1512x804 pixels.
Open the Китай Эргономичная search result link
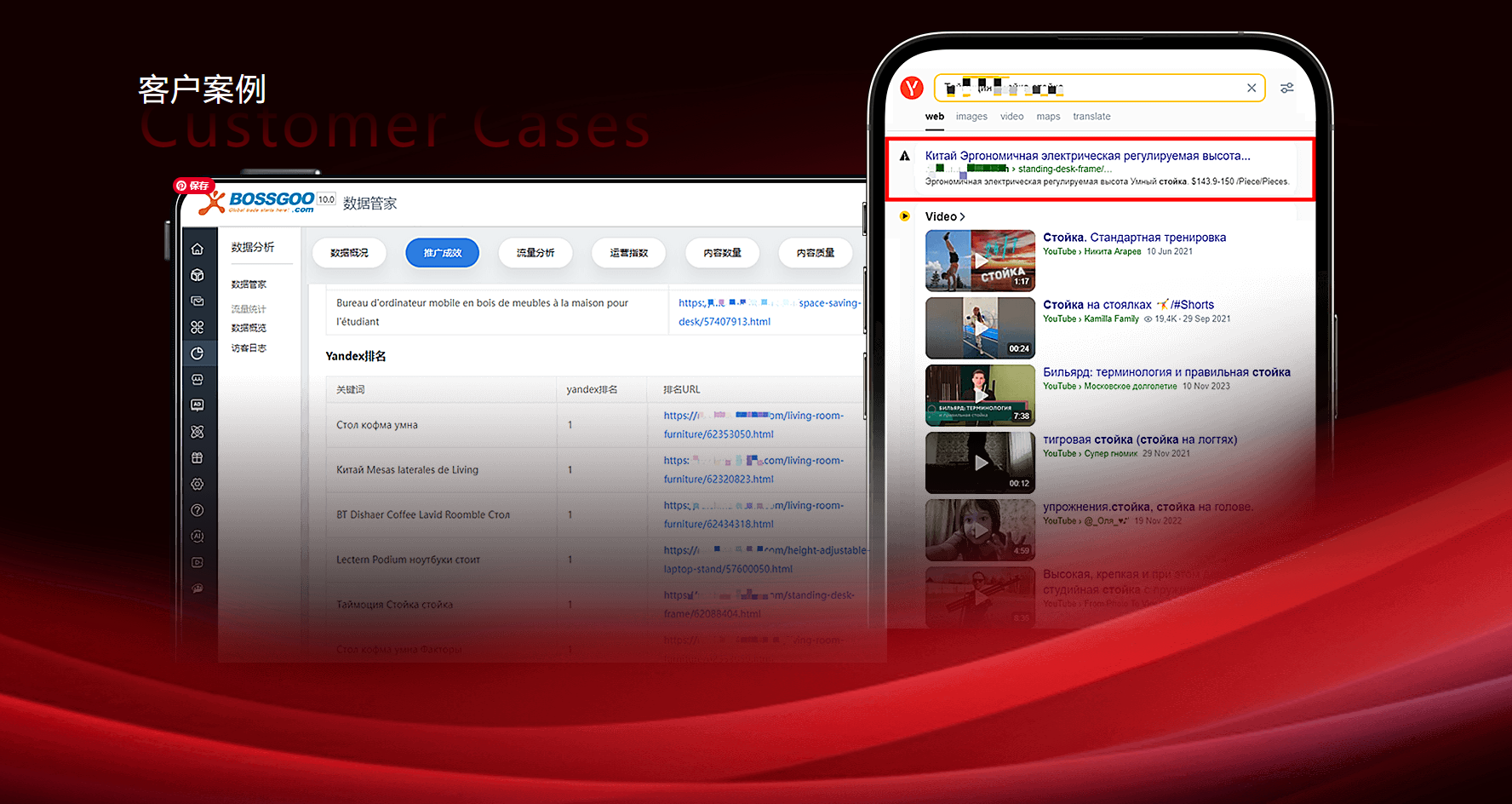pyautogui.click(x=1087, y=156)
